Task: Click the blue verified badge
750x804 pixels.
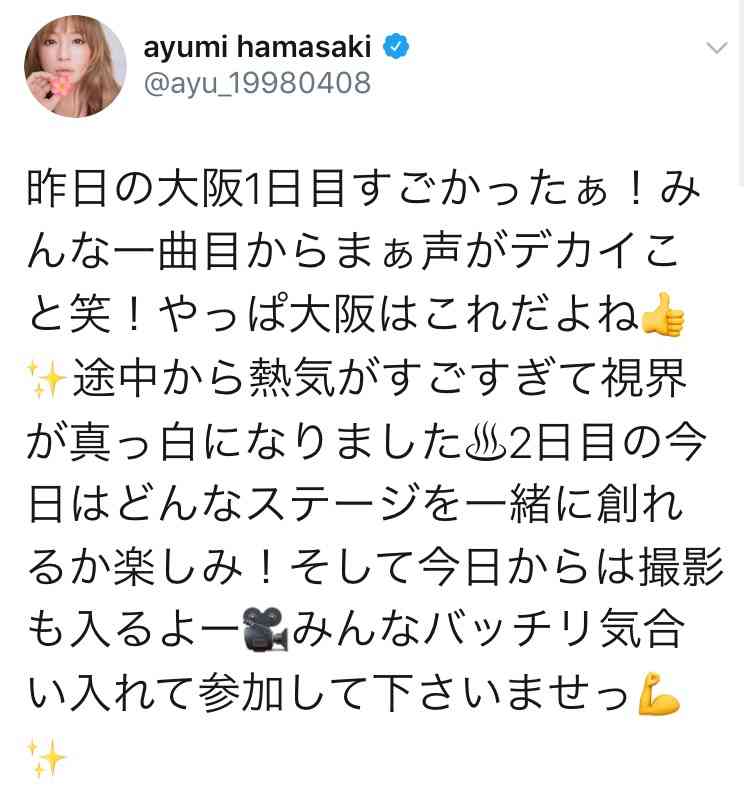Action: 396,47
